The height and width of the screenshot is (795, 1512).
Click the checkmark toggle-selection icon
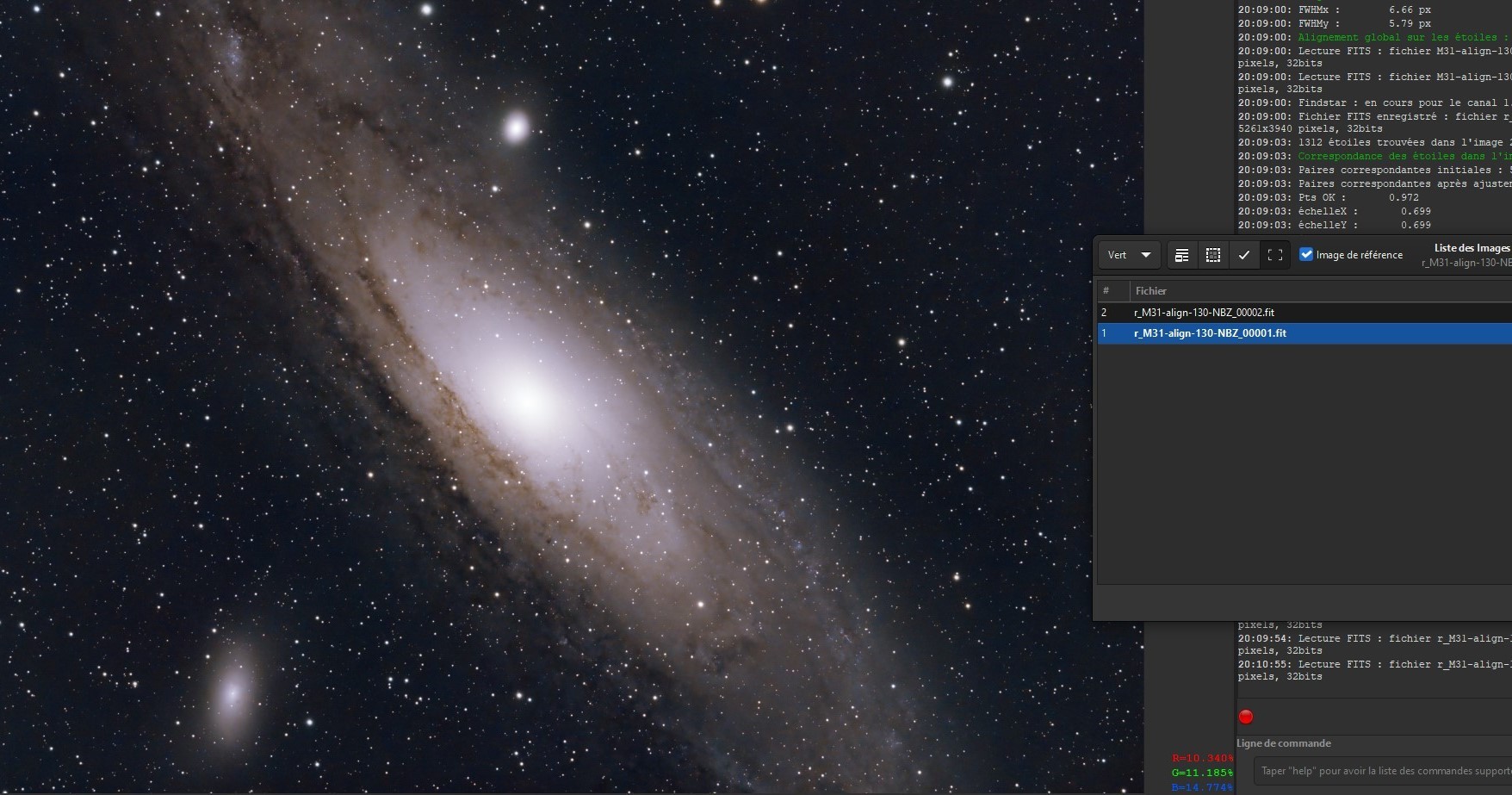(x=1244, y=255)
